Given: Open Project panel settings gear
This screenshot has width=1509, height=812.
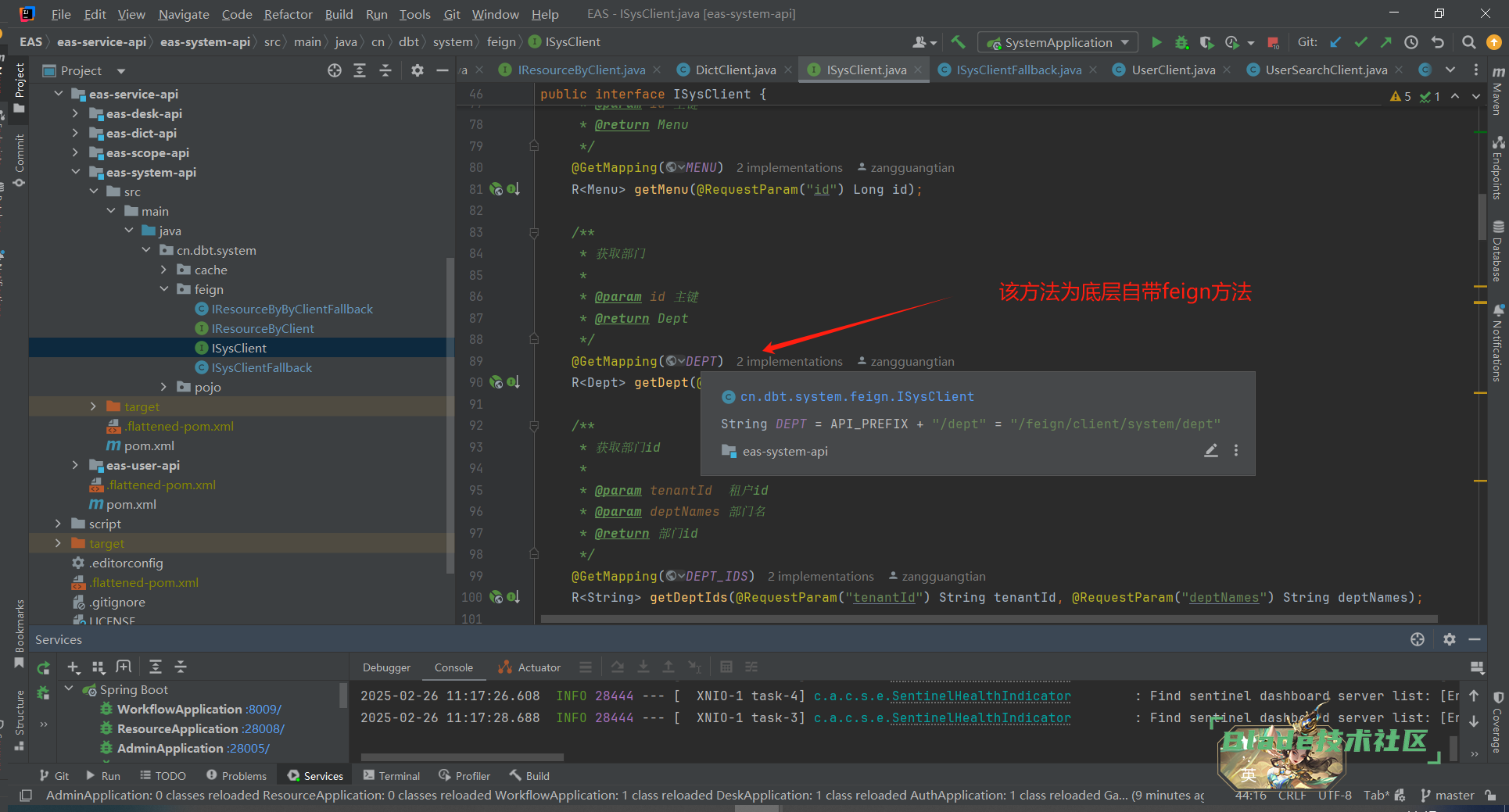Looking at the screenshot, I should (418, 70).
